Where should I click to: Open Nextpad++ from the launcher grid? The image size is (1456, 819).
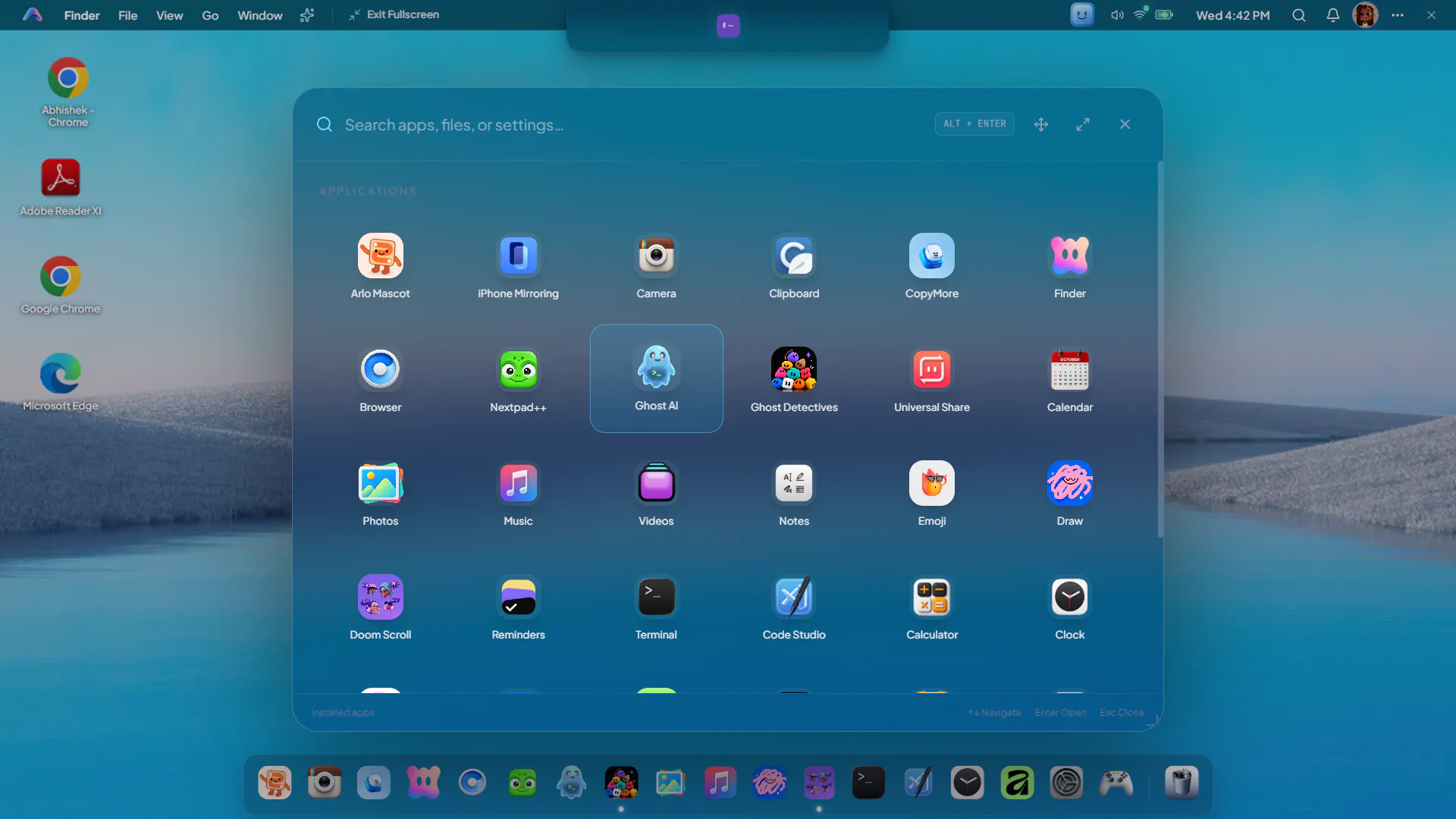click(x=518, y=379)
